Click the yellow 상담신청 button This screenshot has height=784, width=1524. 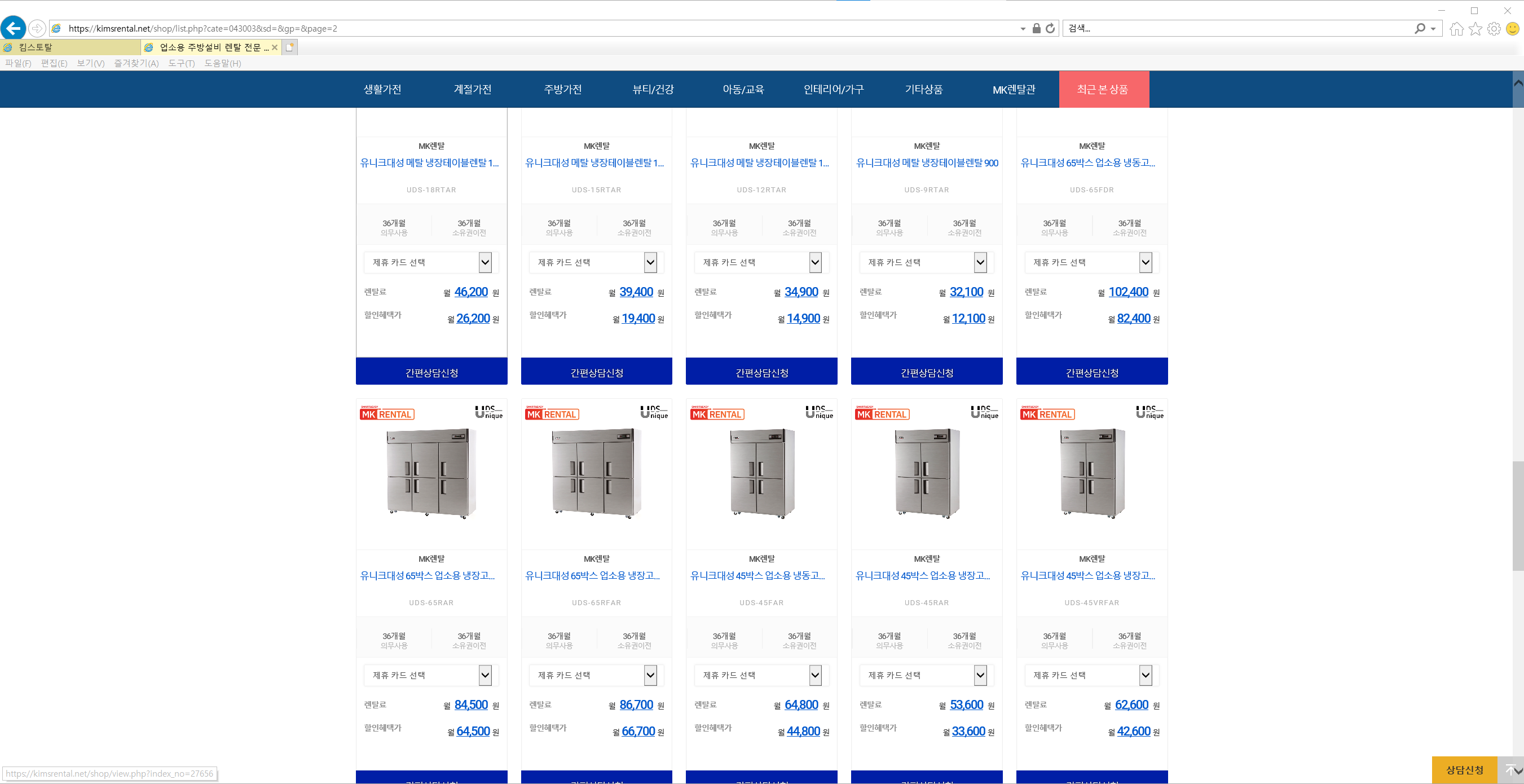point(1464,770)
